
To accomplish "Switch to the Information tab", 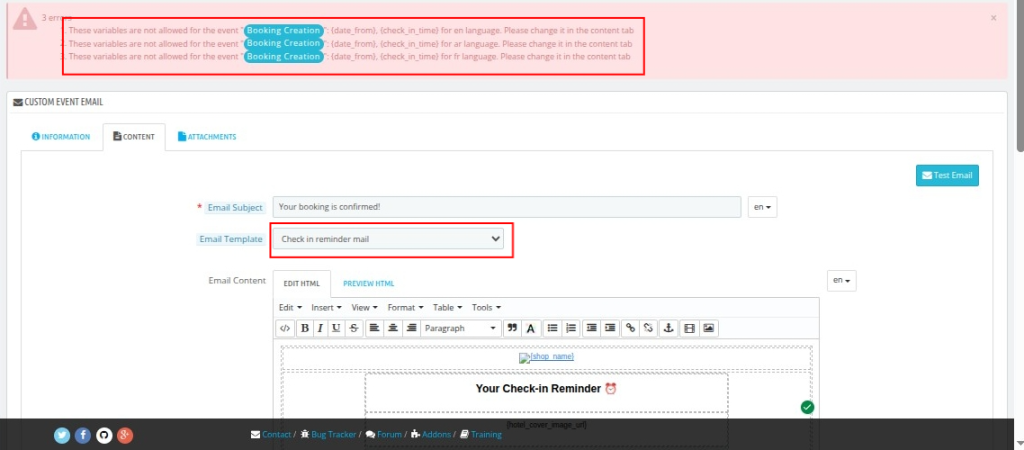I will 61,137.
